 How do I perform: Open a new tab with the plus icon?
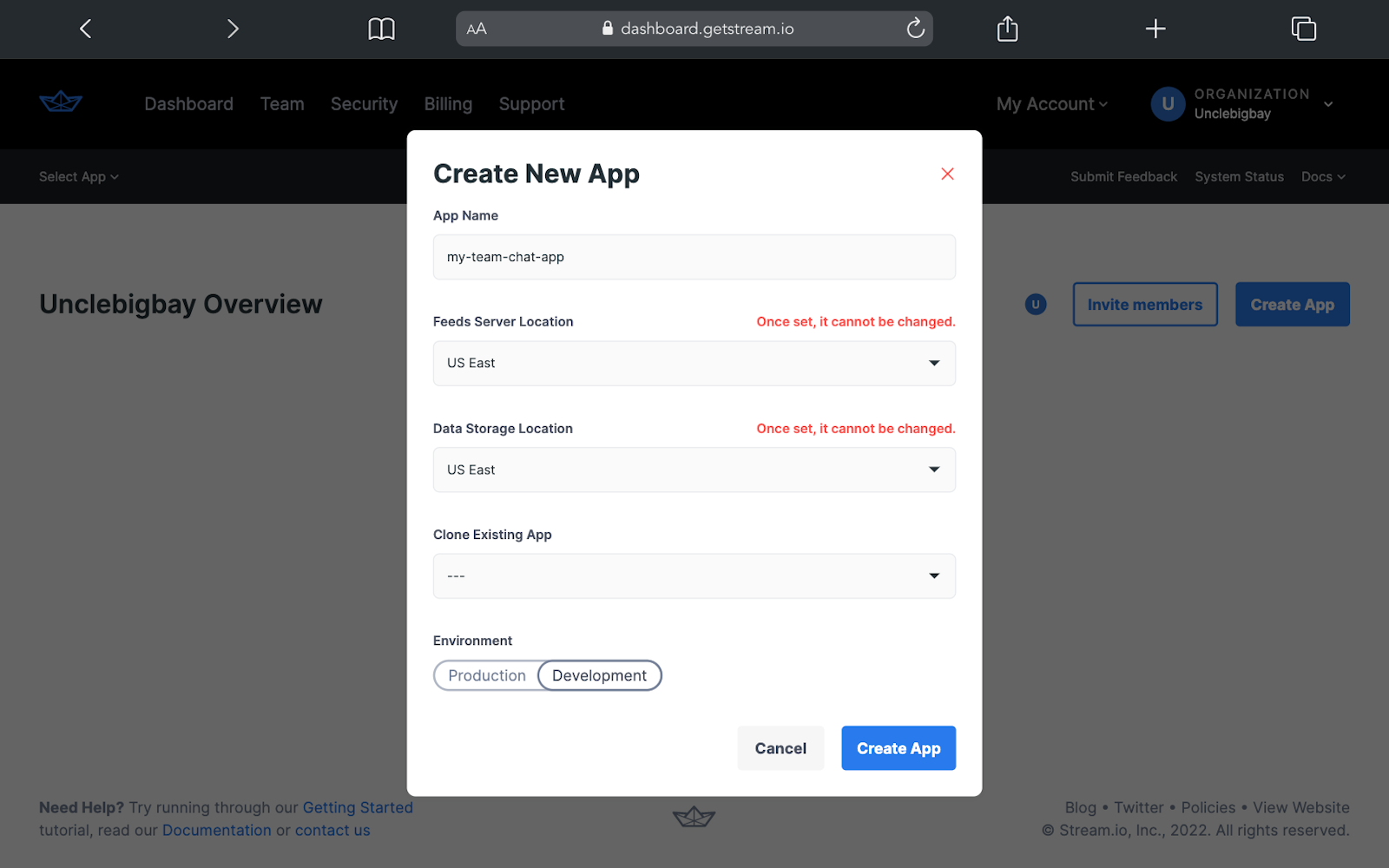1155,28
